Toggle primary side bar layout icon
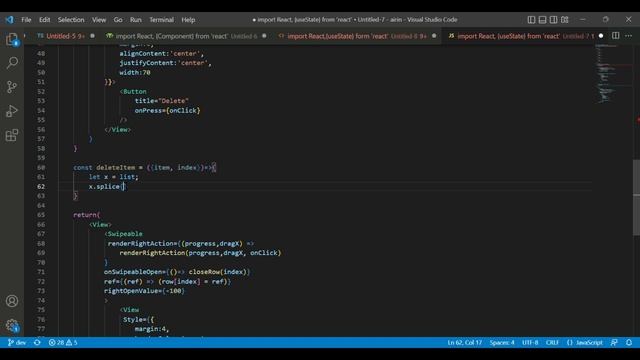This screenshot has width=640, height=360. click(531, 20)
